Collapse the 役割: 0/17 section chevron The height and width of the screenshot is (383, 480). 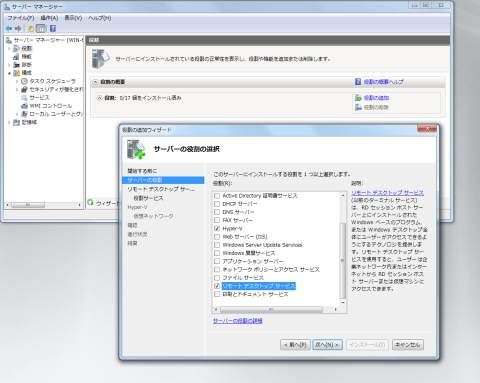[99, 98]
